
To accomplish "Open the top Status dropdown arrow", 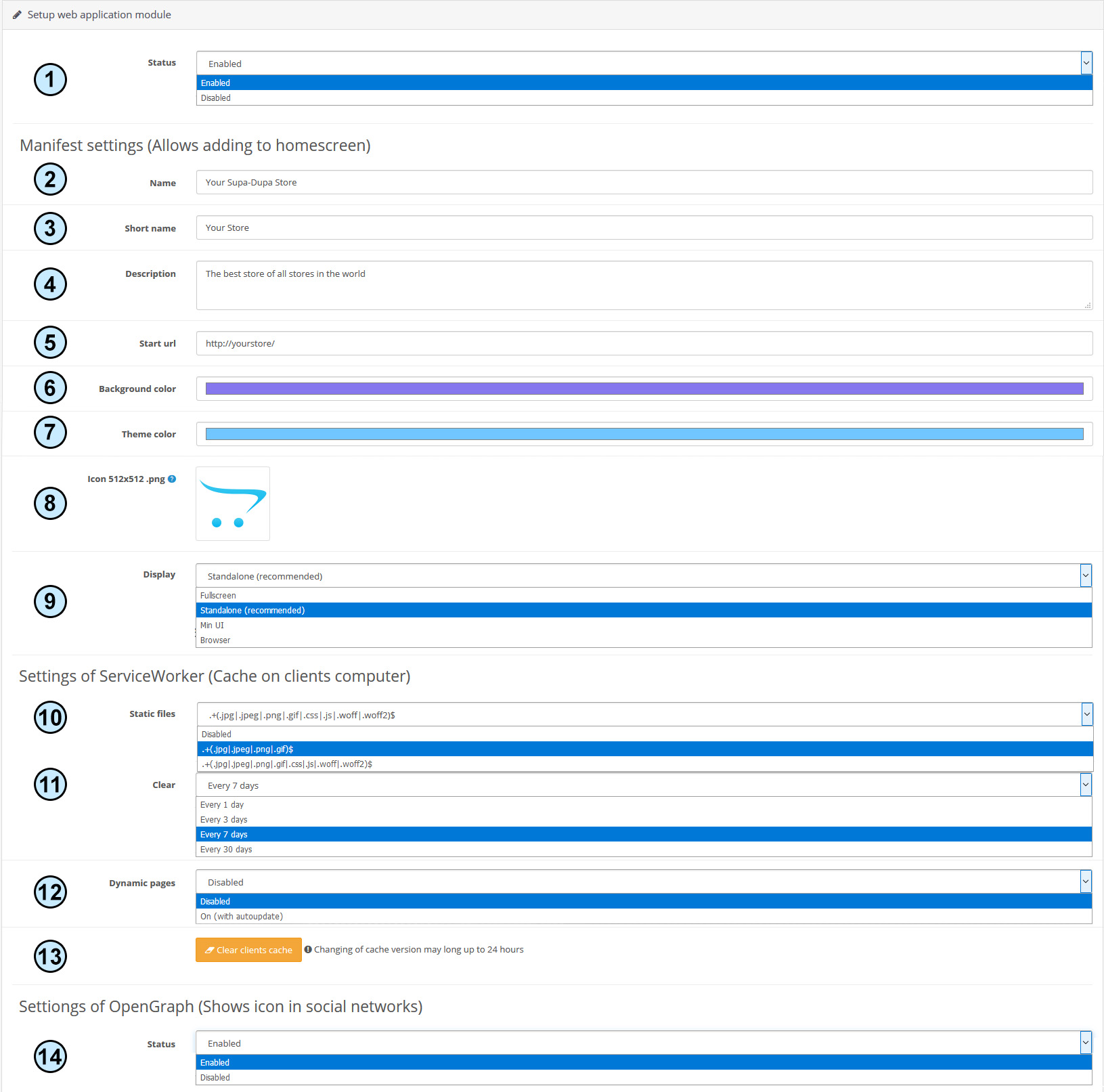I will coord(1086,63).
